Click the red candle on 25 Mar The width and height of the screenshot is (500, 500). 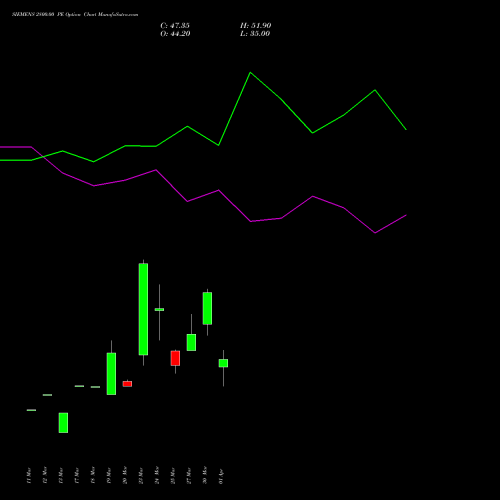point(175,358)
